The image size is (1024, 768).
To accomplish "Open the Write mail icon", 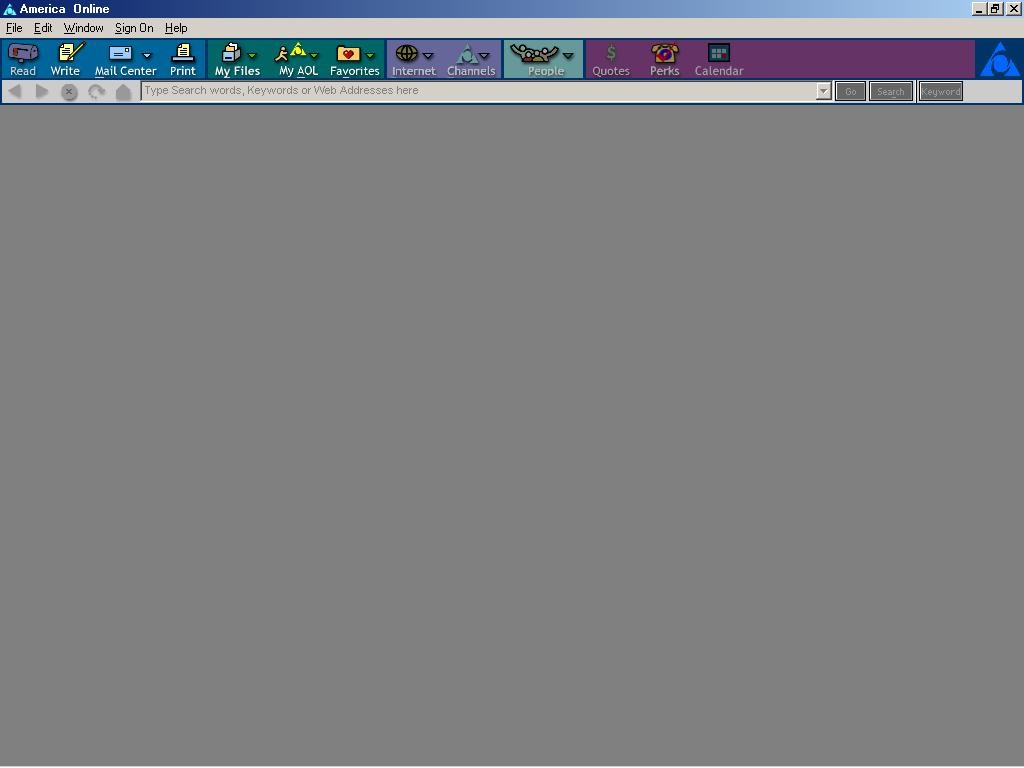I will point(66,58).
